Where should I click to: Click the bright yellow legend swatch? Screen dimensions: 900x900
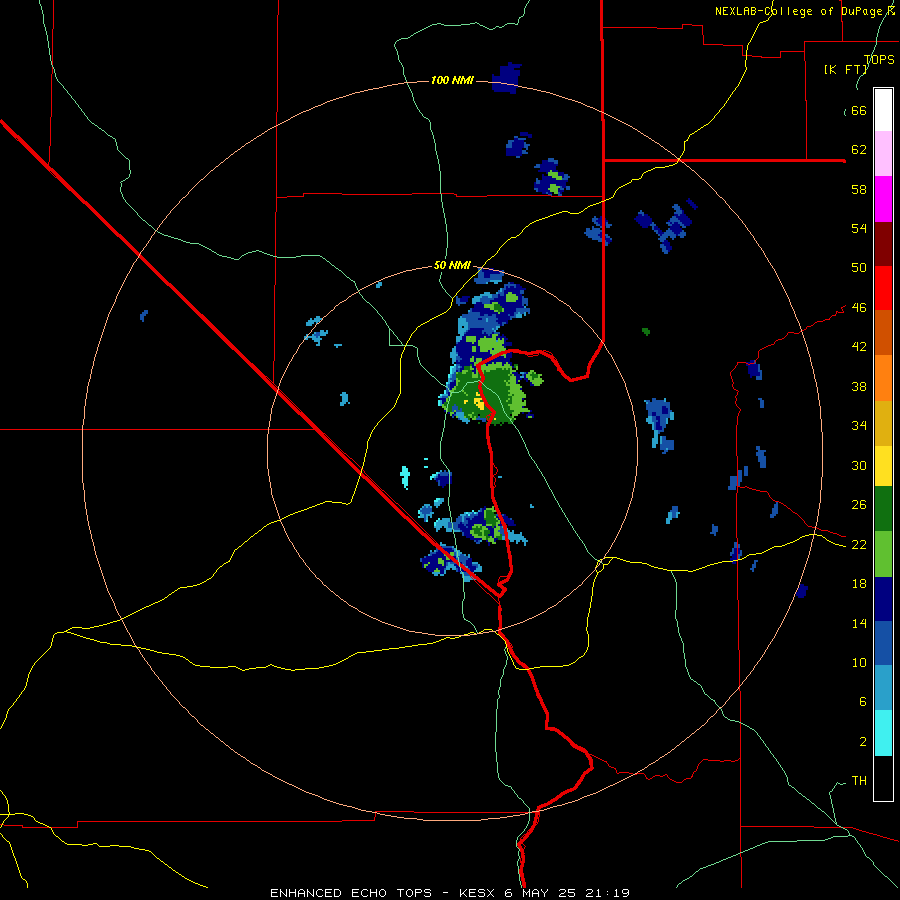click(883, 466)
